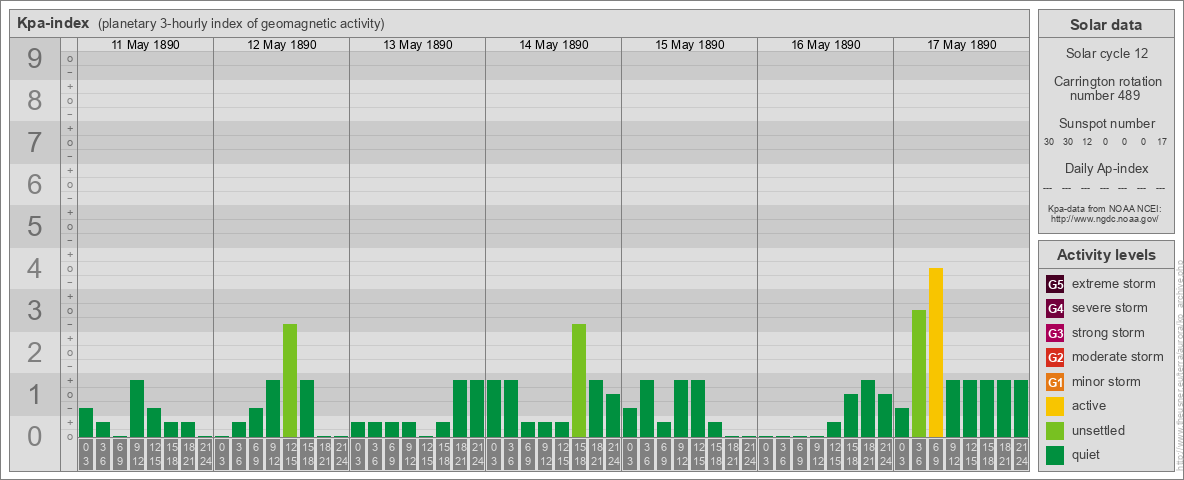Click the 12-15 hour slot under 12 May
The height and width of the screenshot is (480, 1184).
click(290, 454)
